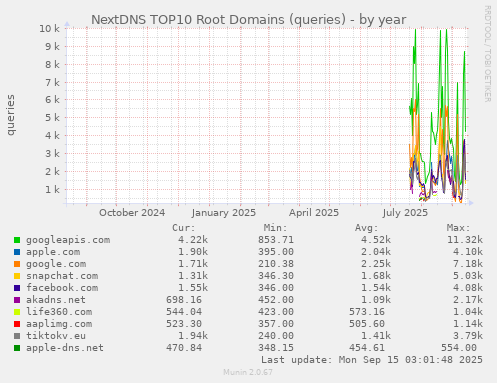This screenshot has height=383, width=497.
Task: Click snapchat.com max value 5.03k
Action: click(468, 276)
